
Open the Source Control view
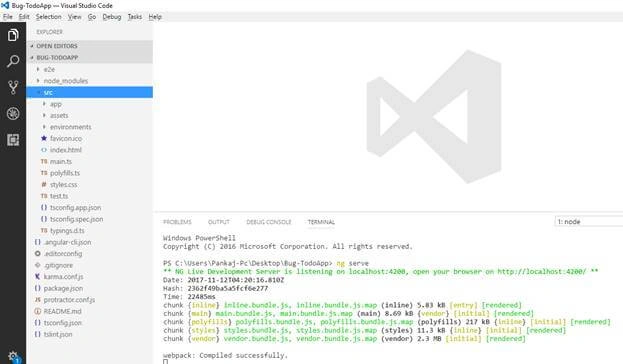tap(13, 87)
